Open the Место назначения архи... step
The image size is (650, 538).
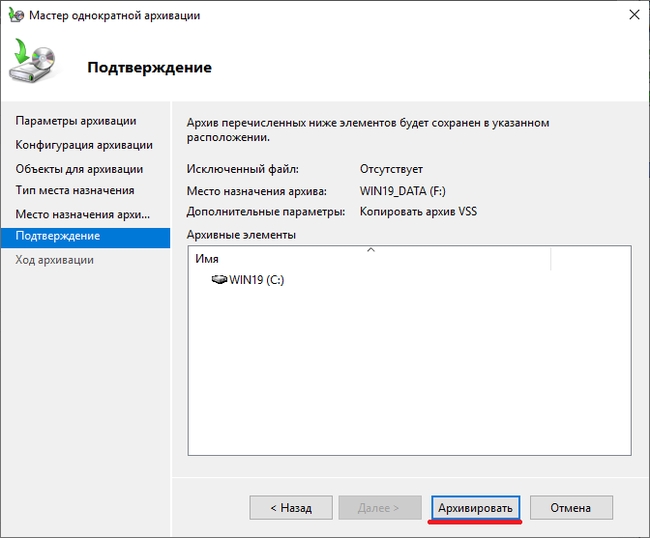pyautogui.click(x=82, y=214)
